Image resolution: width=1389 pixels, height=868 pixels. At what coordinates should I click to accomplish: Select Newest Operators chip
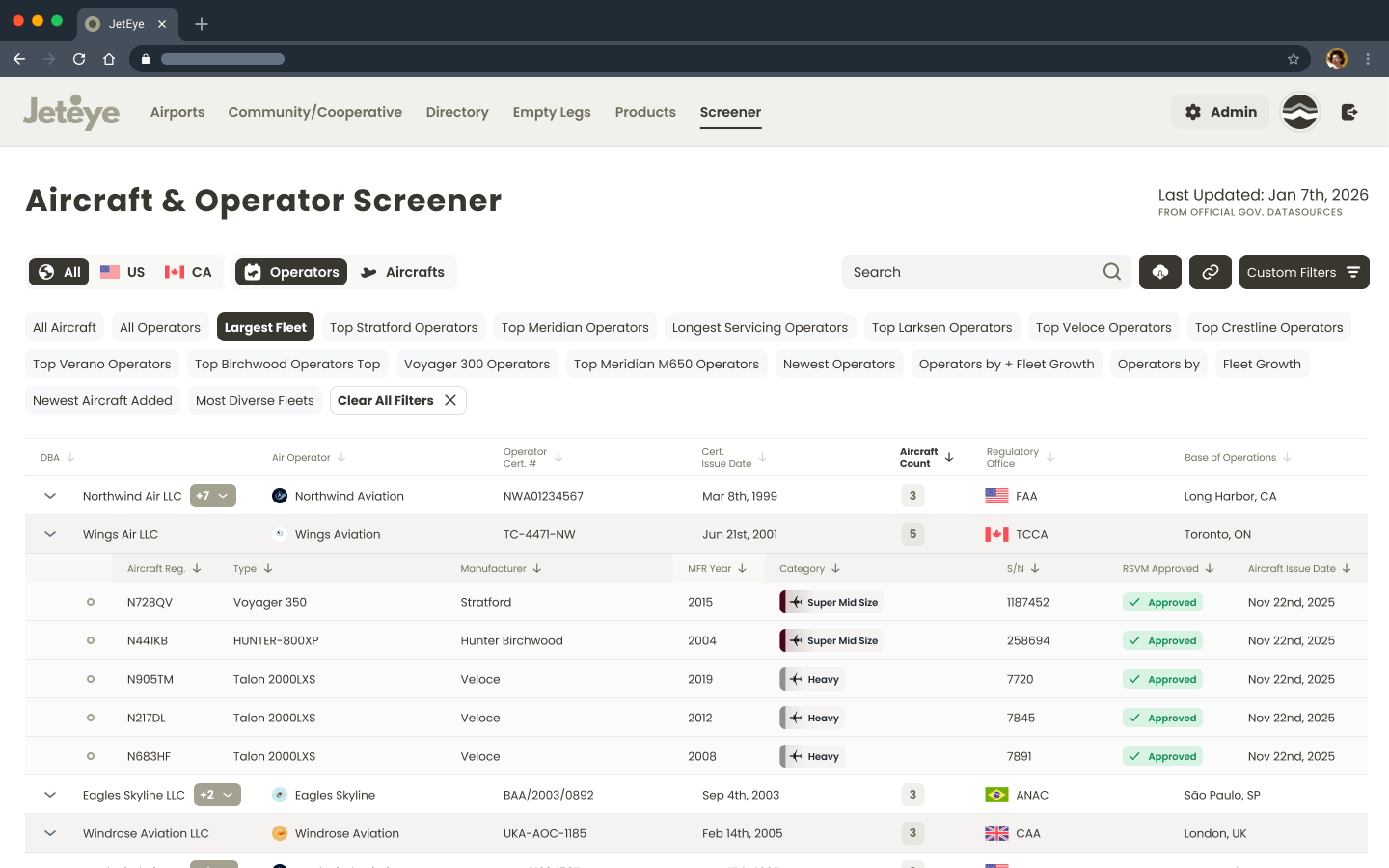[839, 364]
